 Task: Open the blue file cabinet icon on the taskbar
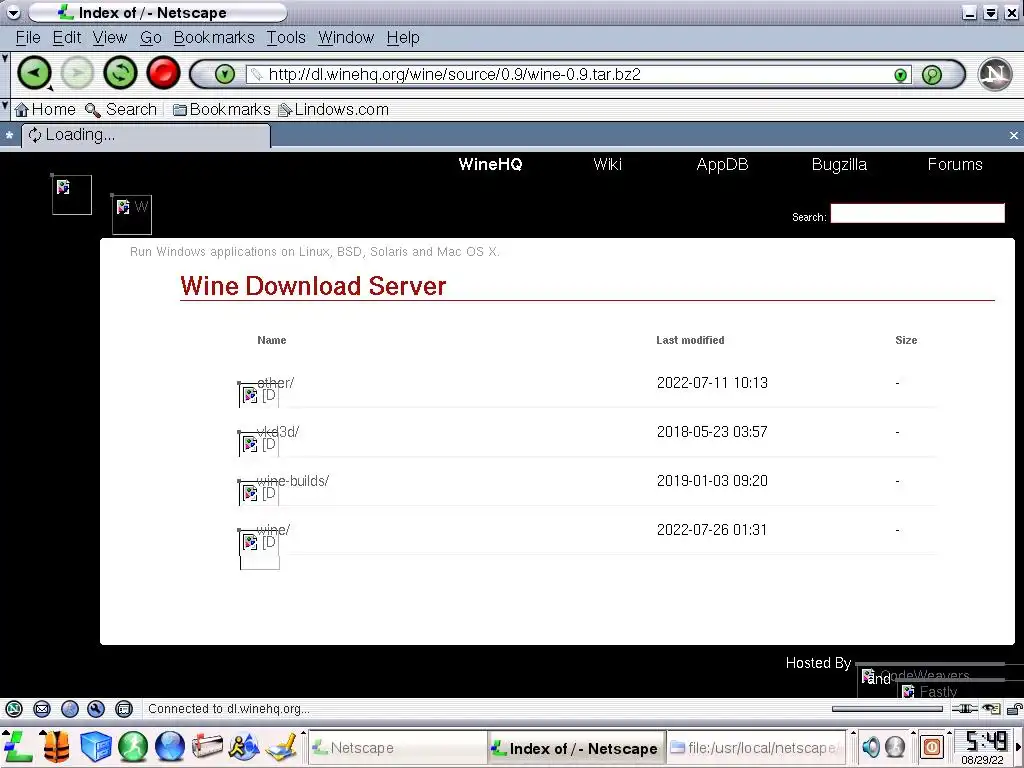coord(95,746)
